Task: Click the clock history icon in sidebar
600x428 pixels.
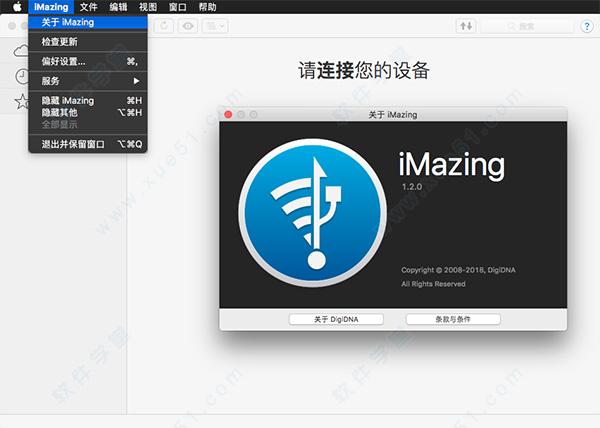Action: point(21,76)
